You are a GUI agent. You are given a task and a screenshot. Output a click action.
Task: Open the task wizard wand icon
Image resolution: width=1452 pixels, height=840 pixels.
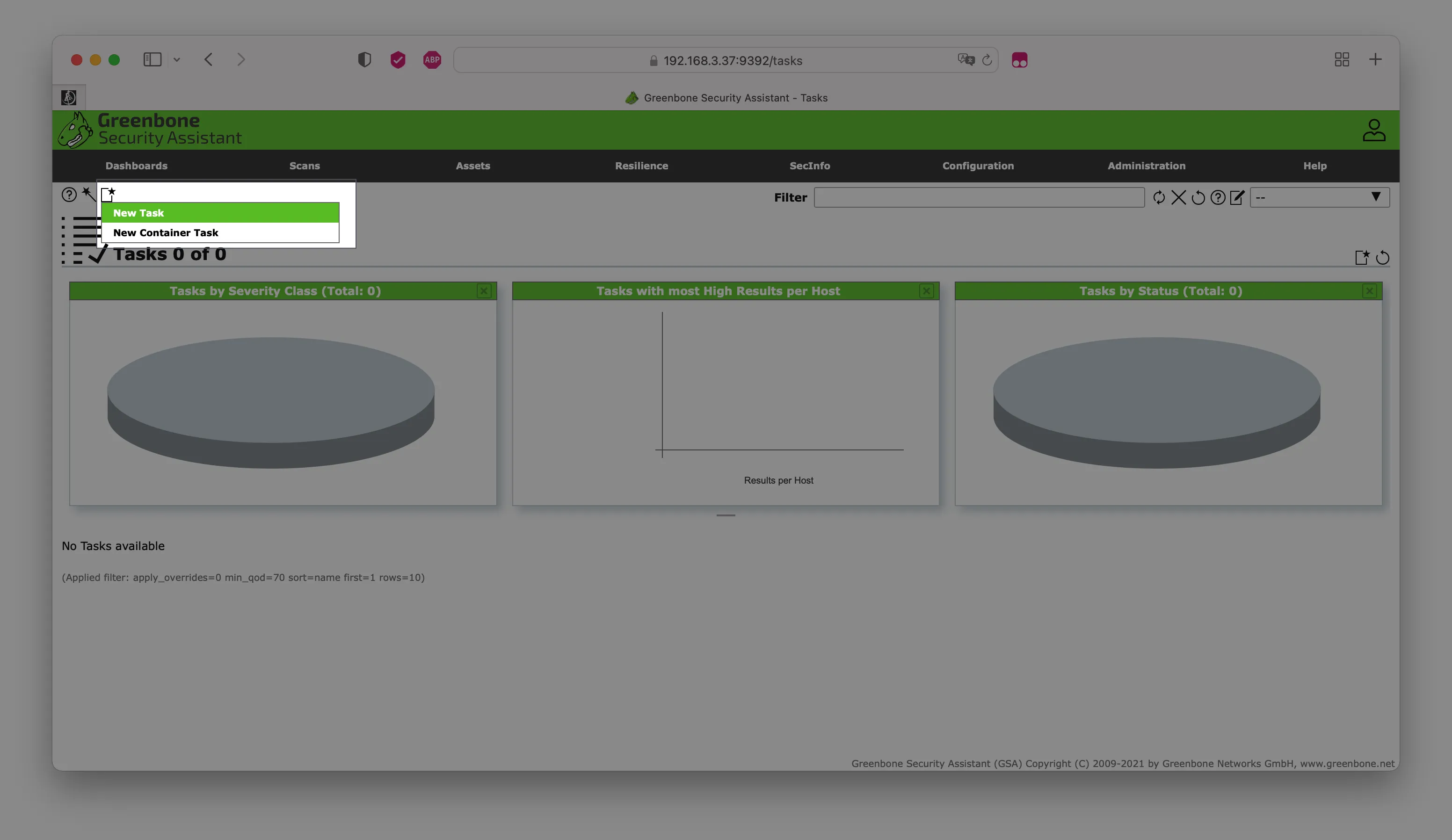(88, 194)
